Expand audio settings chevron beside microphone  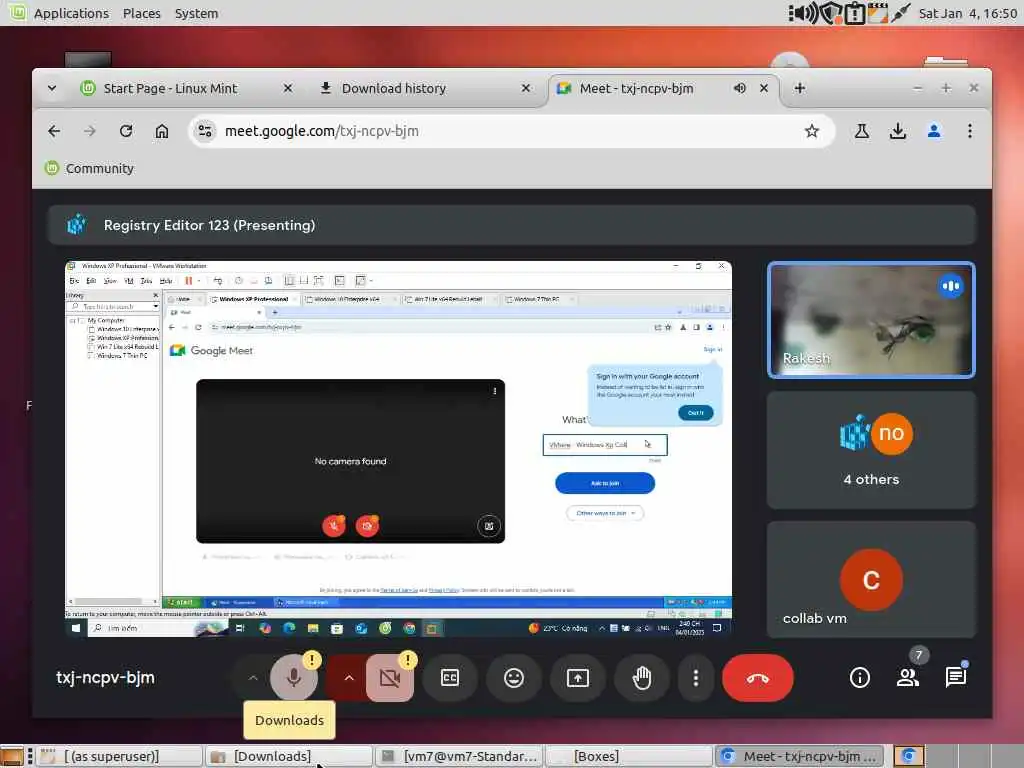[253, 678]
